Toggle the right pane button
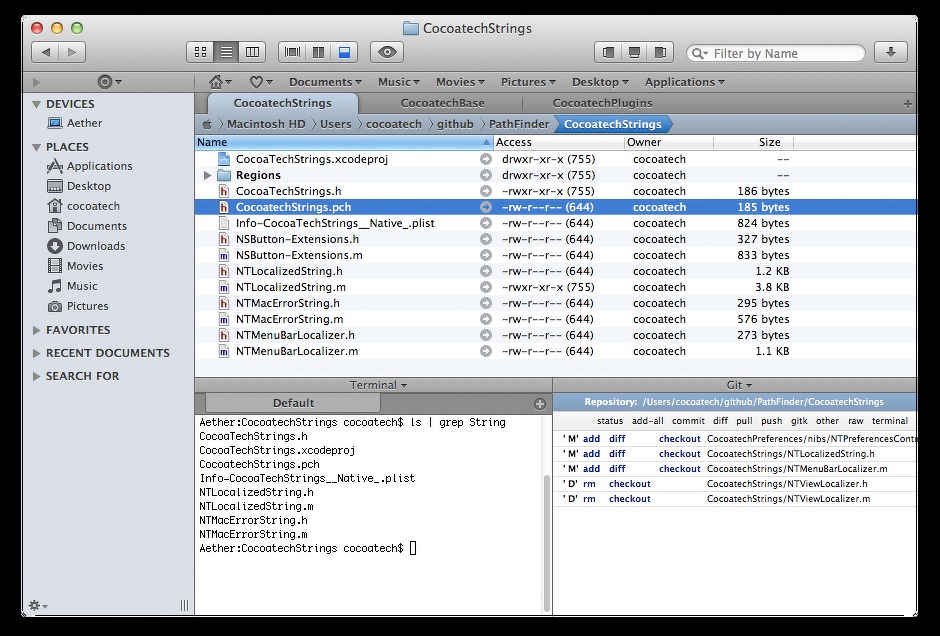The height and width of the screenshot is (636, 940). click(660, 52)
